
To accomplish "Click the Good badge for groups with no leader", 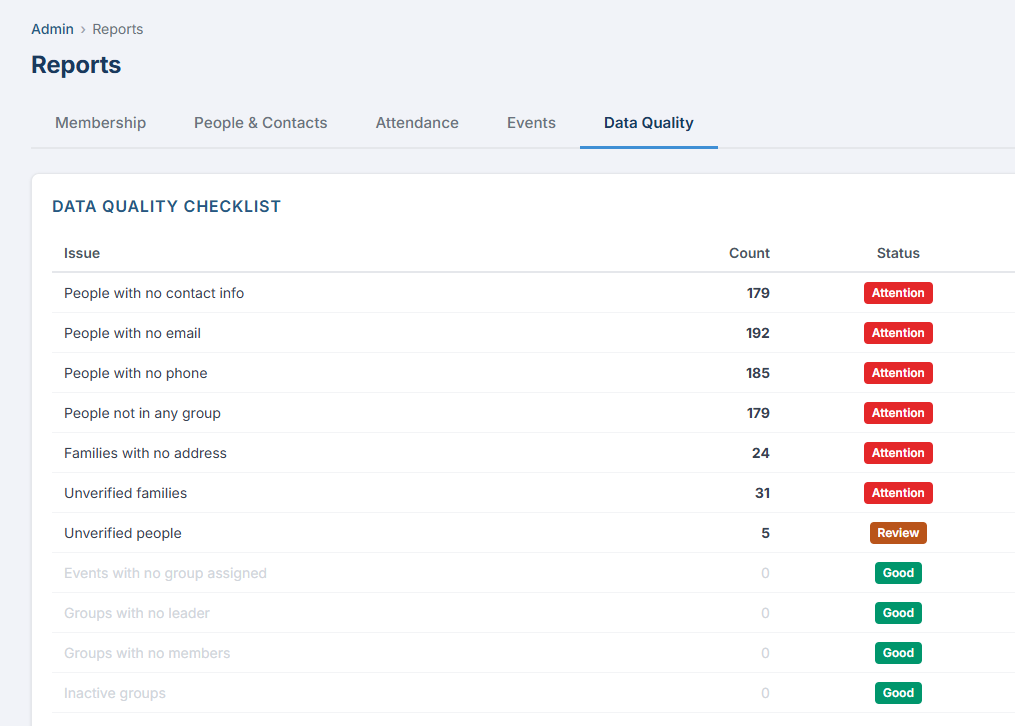I will point(897,612).
